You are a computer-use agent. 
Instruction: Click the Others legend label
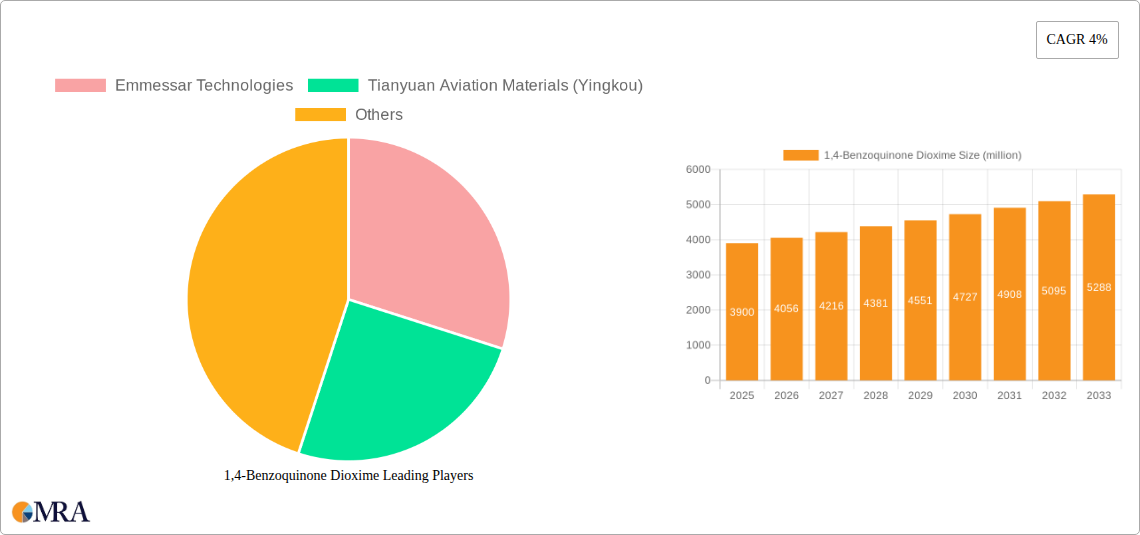pyautogui.click(x=379, y=114)
